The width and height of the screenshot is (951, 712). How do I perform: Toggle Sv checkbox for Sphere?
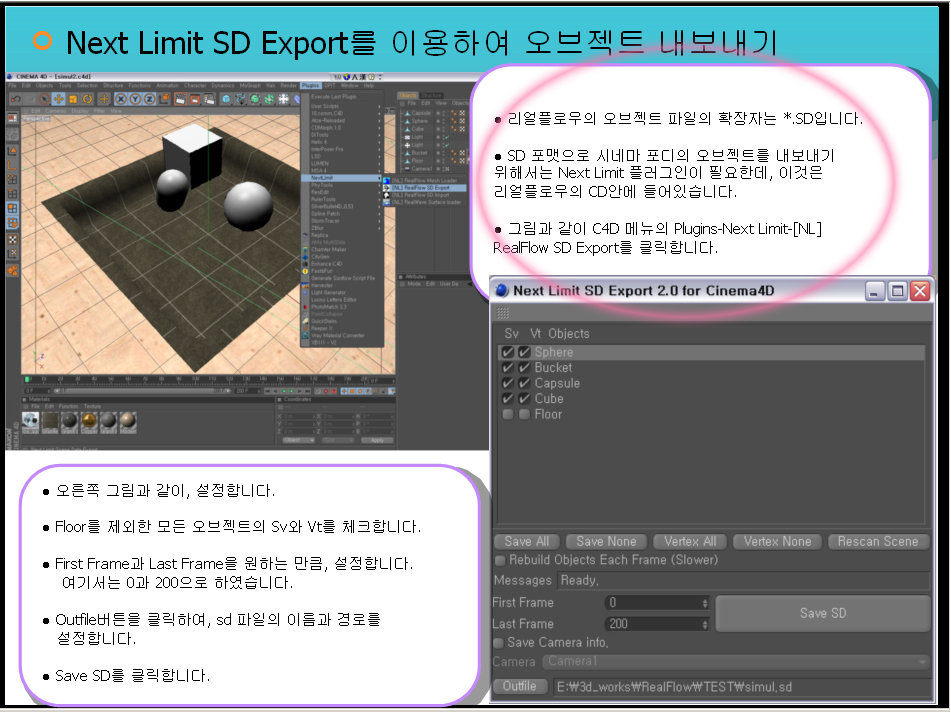pyautogui.click(x=508, y=352)
